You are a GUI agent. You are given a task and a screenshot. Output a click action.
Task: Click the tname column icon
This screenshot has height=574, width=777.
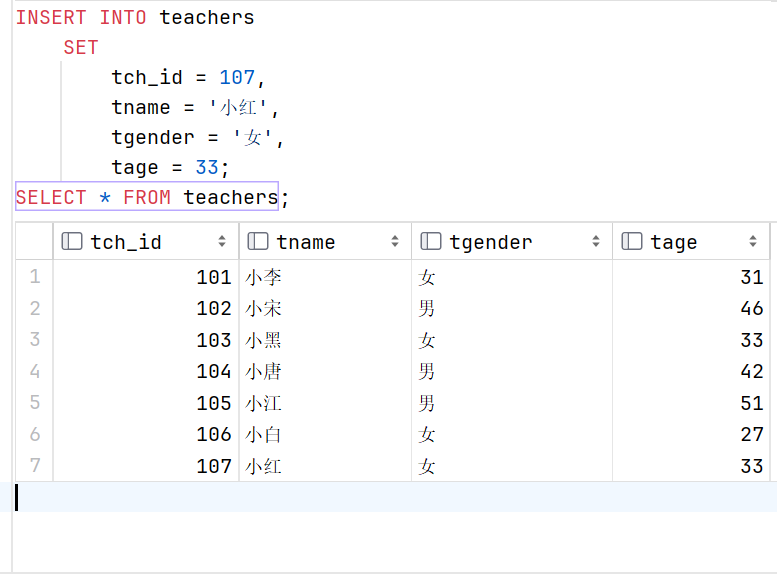coord(258,241)
